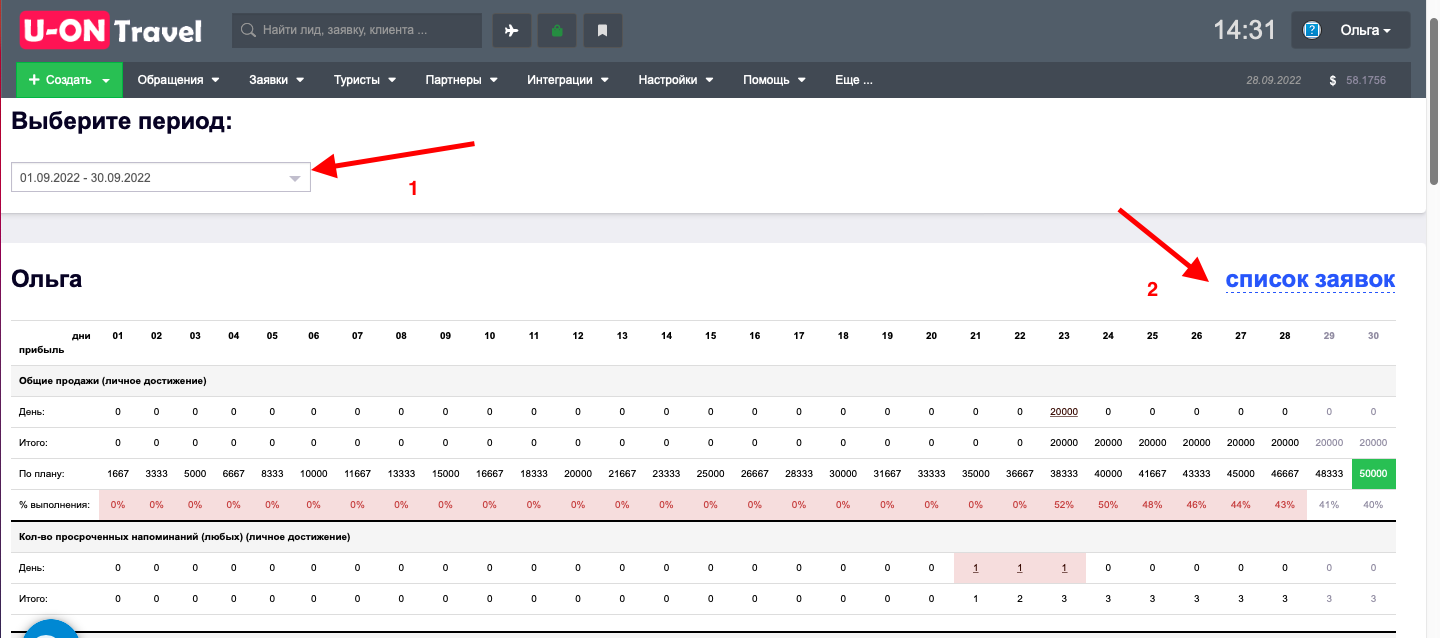Open the Ольга user account dropdown
The width and height of the screenshot is (1440, 638).
click(1351, 30)
